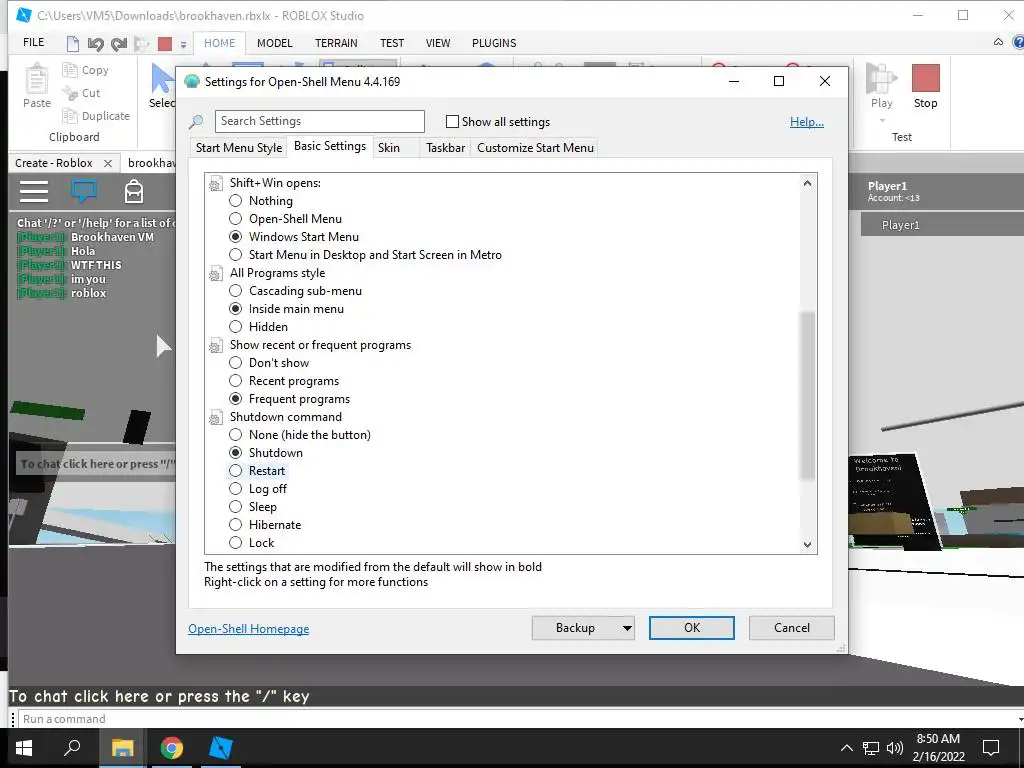
Task: Click the network icon in system tray
Action: tap(871, 748)
